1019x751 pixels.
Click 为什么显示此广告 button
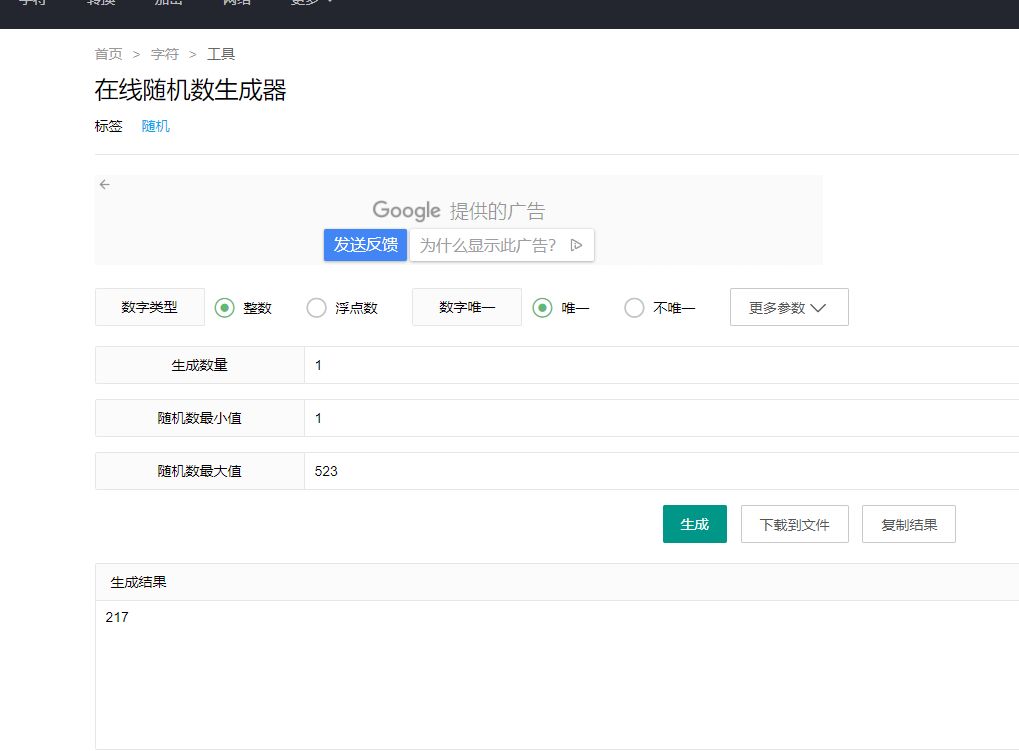tap(488, 245)
